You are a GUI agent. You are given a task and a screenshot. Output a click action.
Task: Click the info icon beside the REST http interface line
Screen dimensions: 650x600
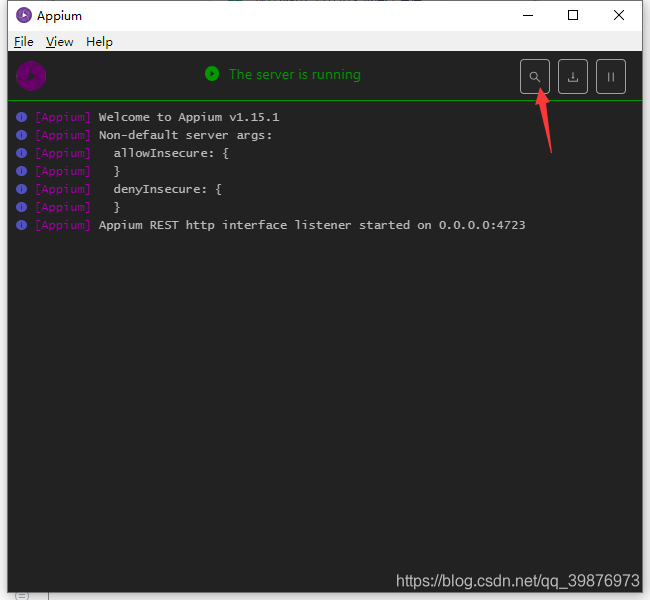point(22,225)
